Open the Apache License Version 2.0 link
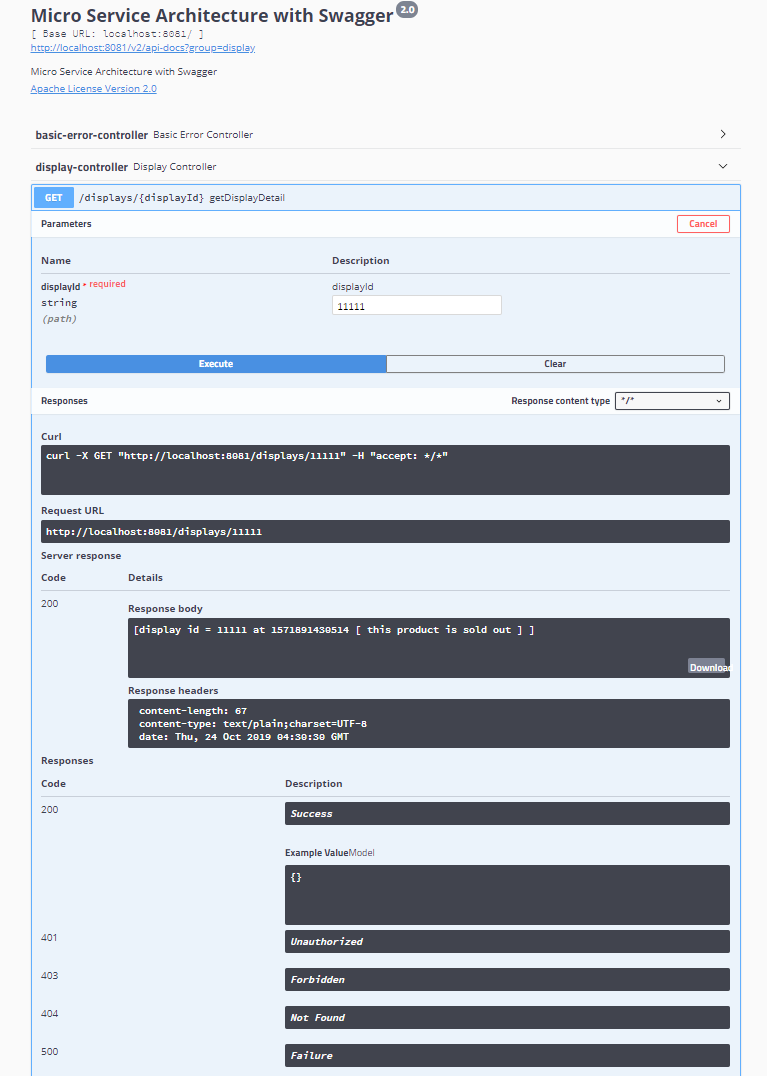 [x=93, y=89]
